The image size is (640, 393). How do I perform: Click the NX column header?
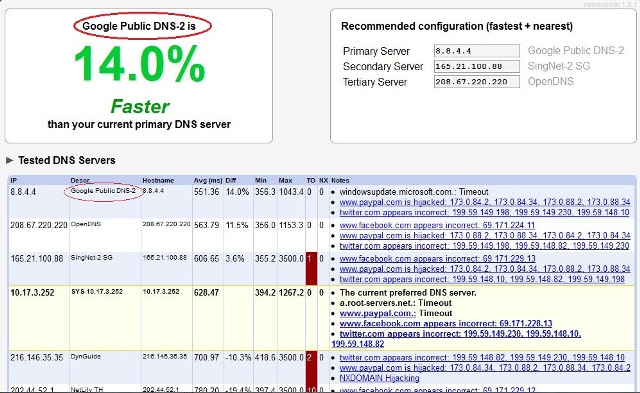[323, 180]
